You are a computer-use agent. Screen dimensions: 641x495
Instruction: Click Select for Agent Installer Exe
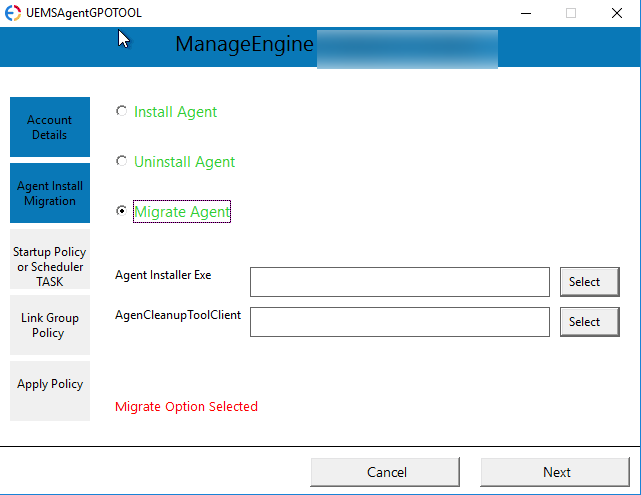coord(589,282)
